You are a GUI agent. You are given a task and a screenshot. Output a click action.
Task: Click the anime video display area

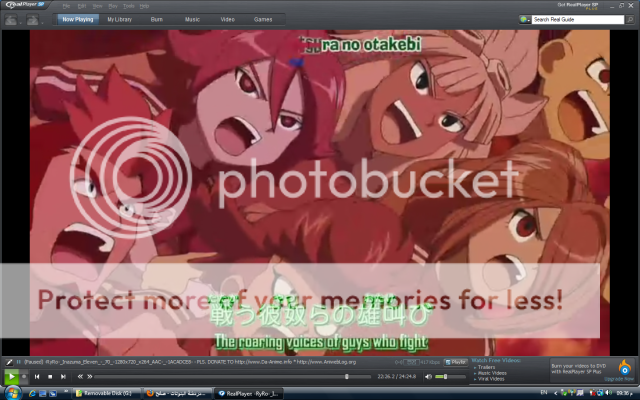[x=320, y=193]
